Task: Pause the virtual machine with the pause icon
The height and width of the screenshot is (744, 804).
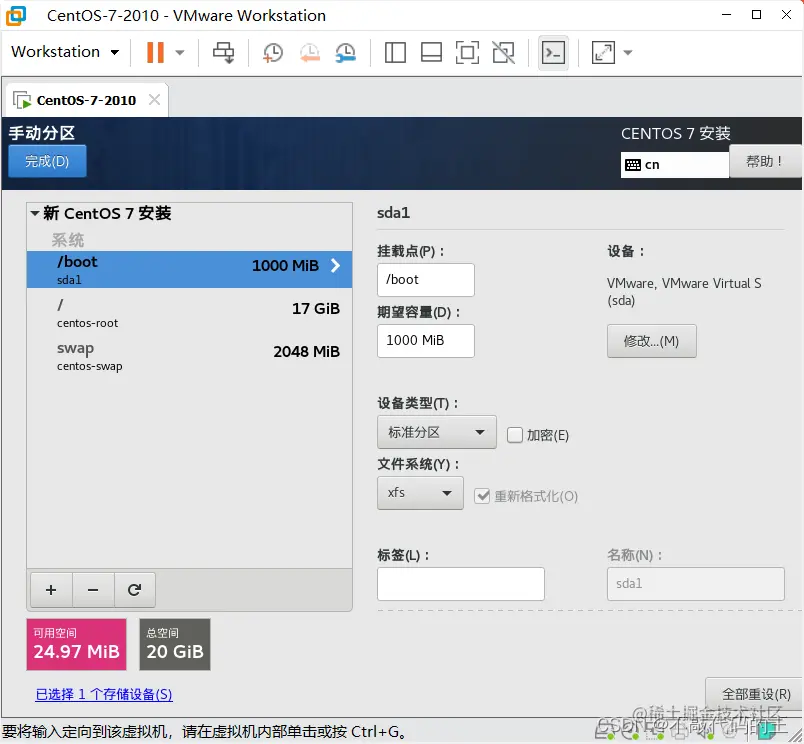Action: (x=155, y=52)
